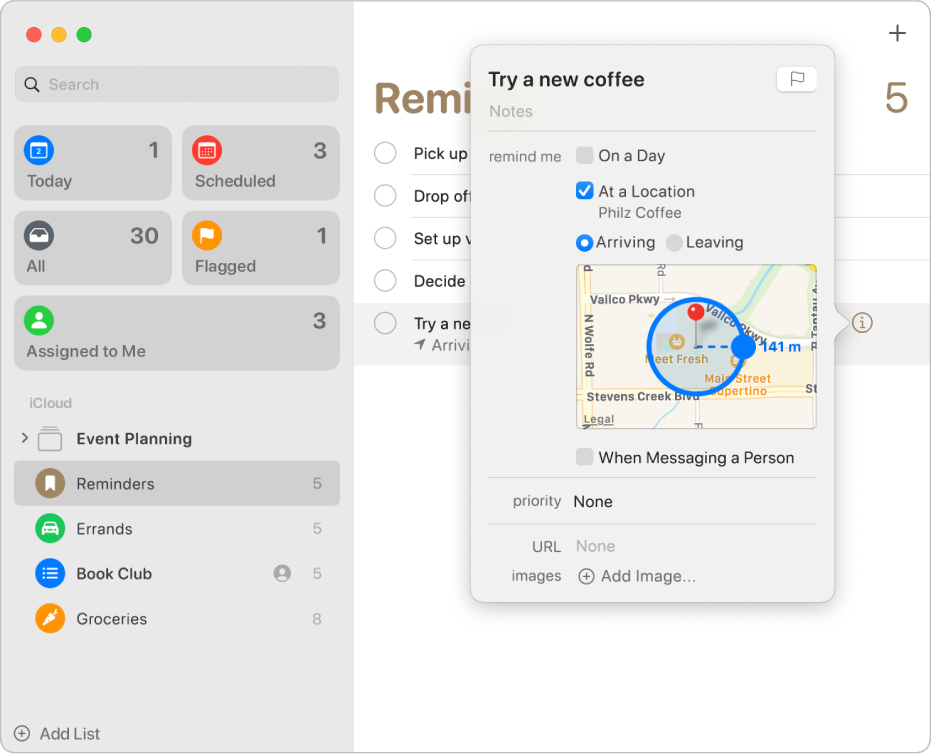Select the Groceries list
This screenshot has width=931, height=755.
(x=177, y=618)
